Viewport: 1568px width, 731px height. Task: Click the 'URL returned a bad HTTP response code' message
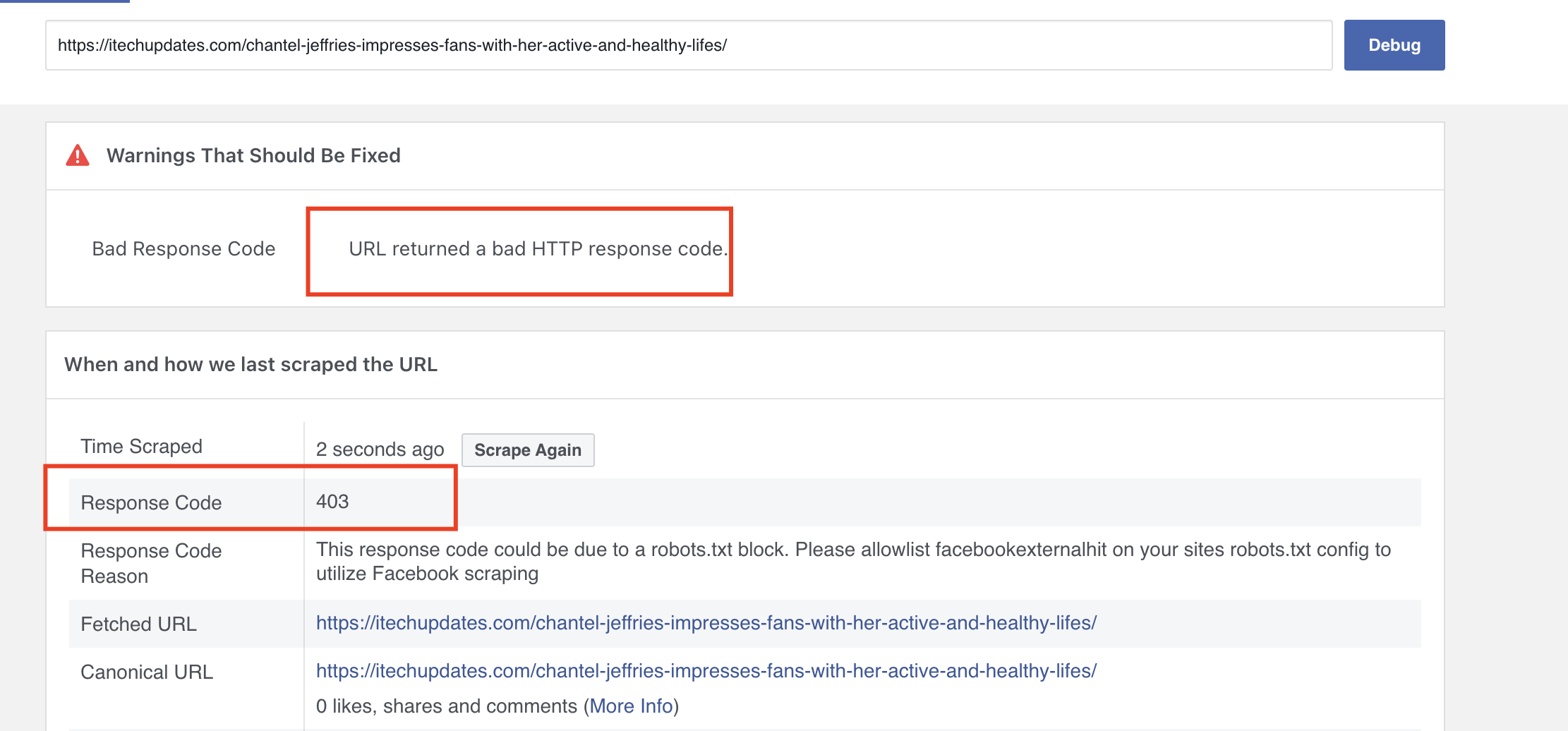click(x=538, y=249)
